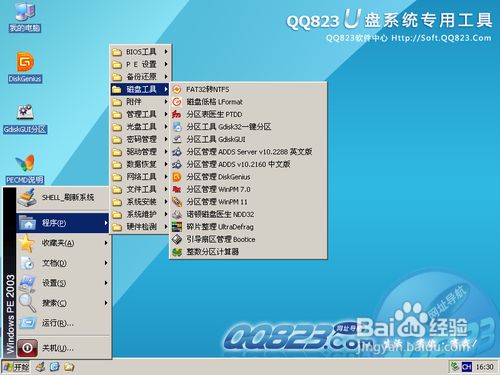Screen dimensions: 500x375
Task: Launch DiskGenius from the desktop
Action: click(x=25, y=67)
